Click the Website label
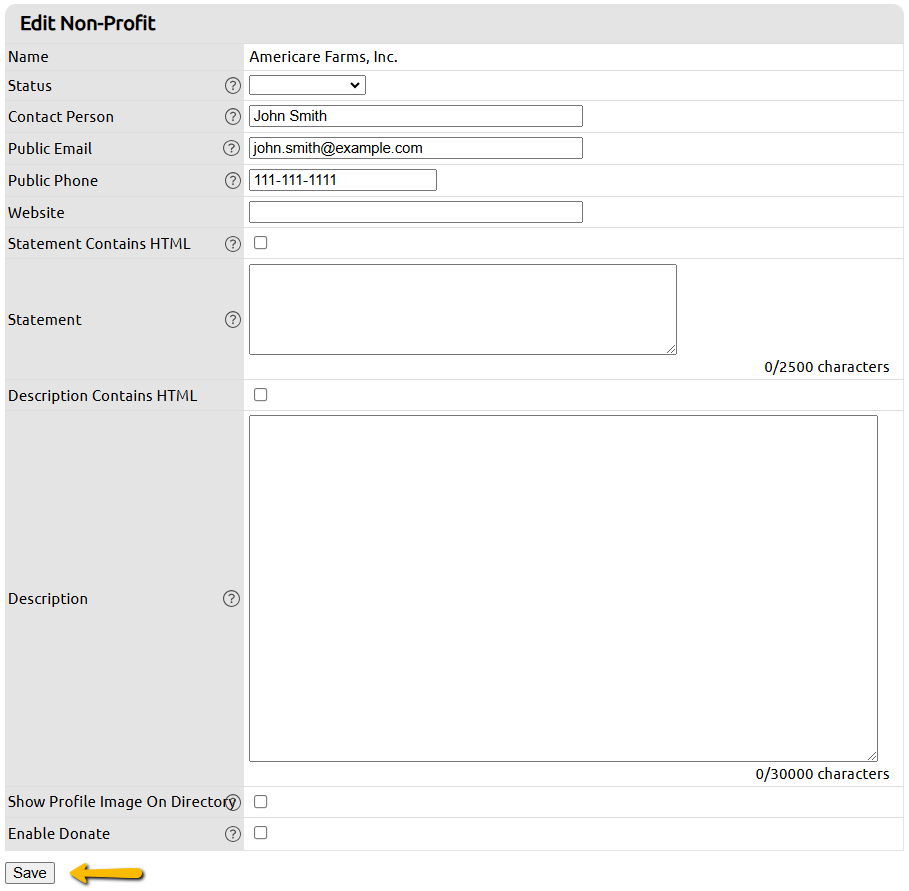The width and height of the screenshot is (909, 891). 36,213
